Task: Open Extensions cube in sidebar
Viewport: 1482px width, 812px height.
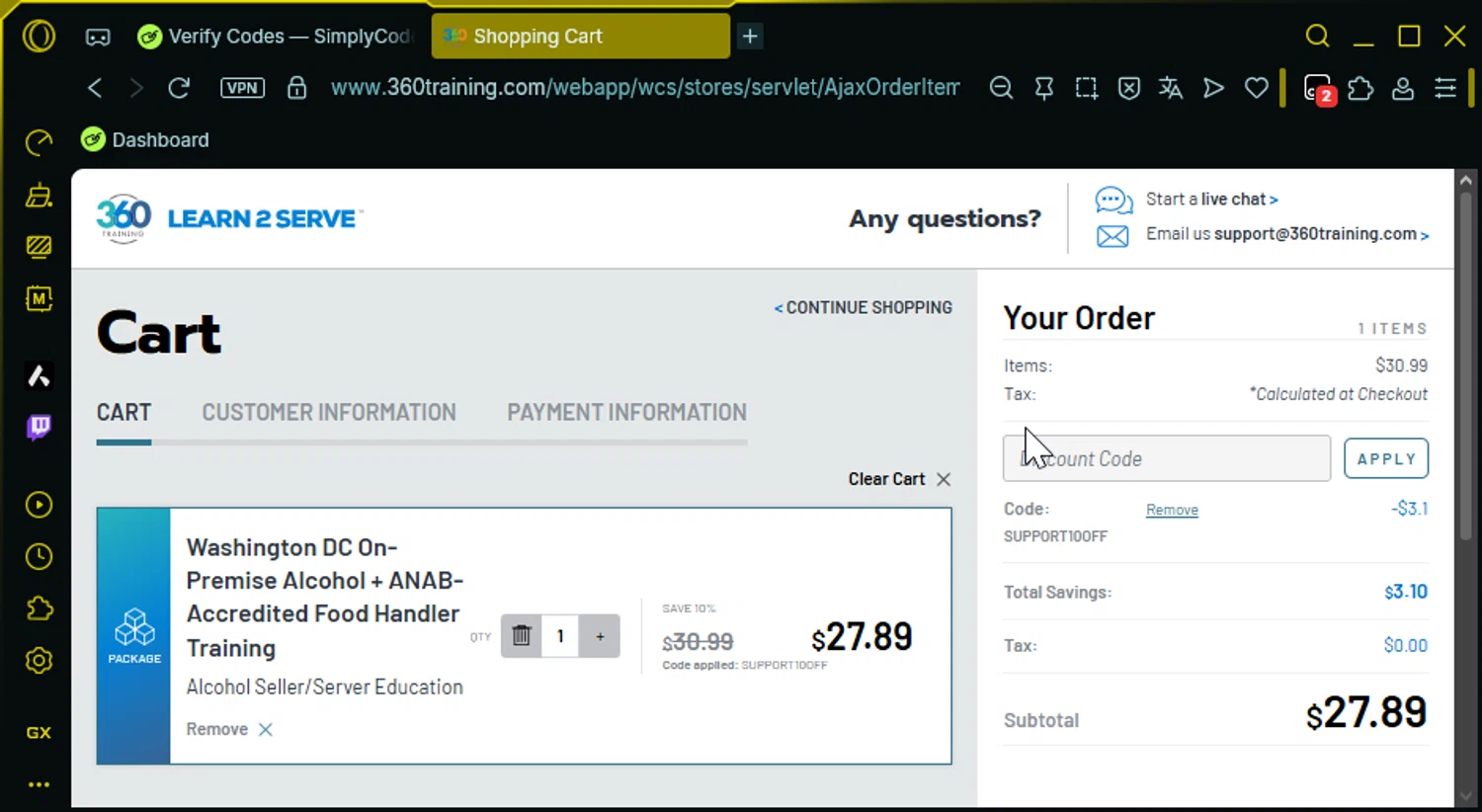Action: click(x=39, y=609)
